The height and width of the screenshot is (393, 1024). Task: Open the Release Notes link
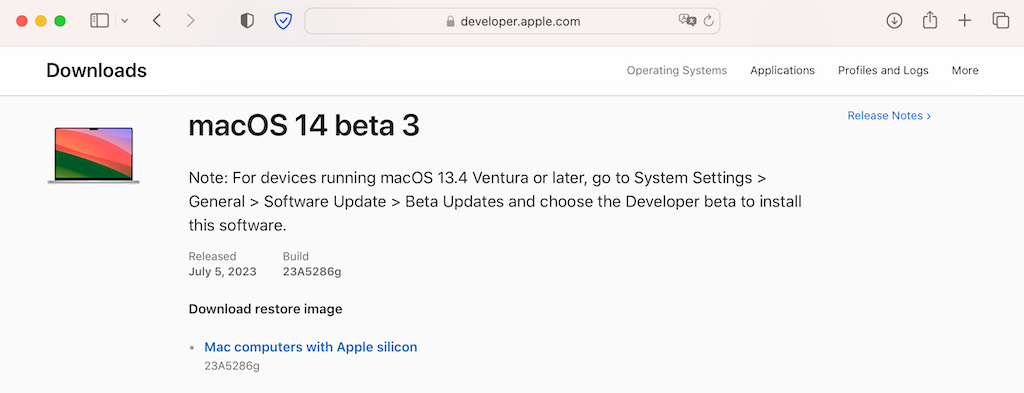[889, 116]
